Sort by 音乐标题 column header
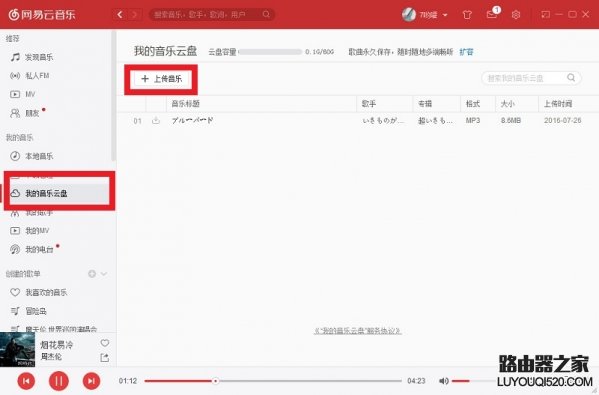Image resolution: width=599 pixels, height=395 pixels. click(185, 104)
